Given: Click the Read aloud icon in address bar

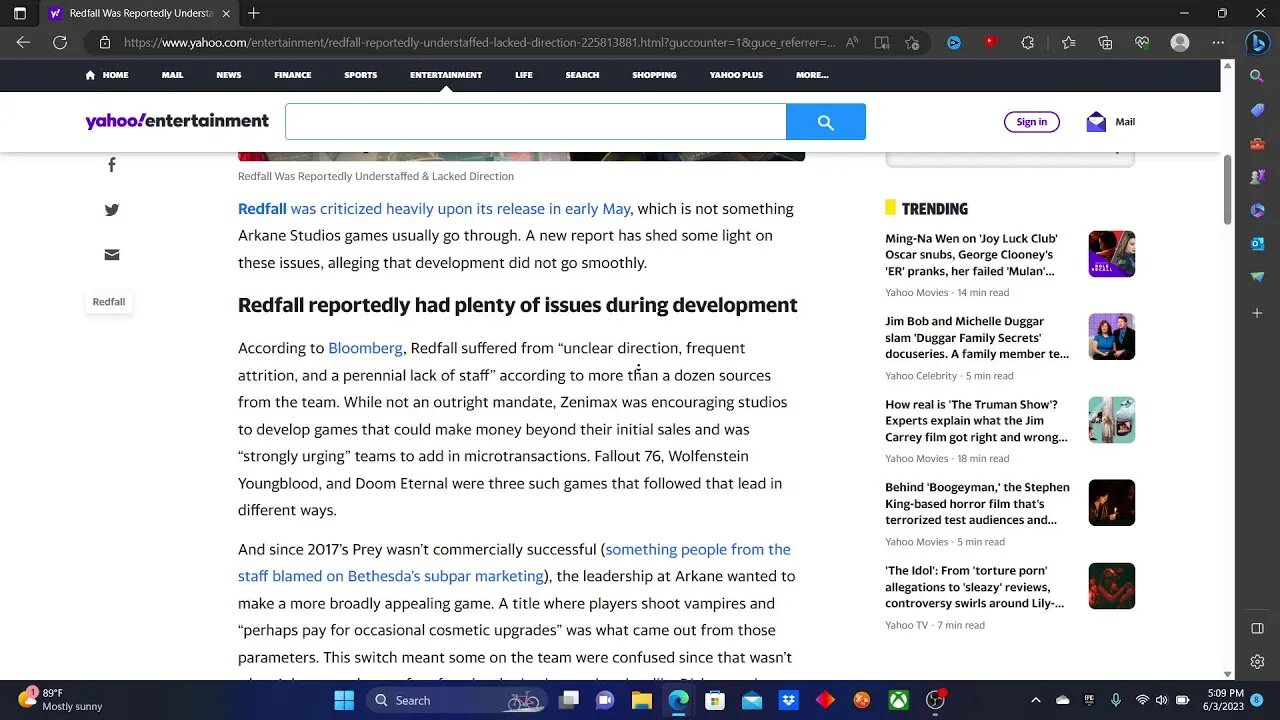Looking at the screenshot, I should pyautogui.click(x=852, y=43).
